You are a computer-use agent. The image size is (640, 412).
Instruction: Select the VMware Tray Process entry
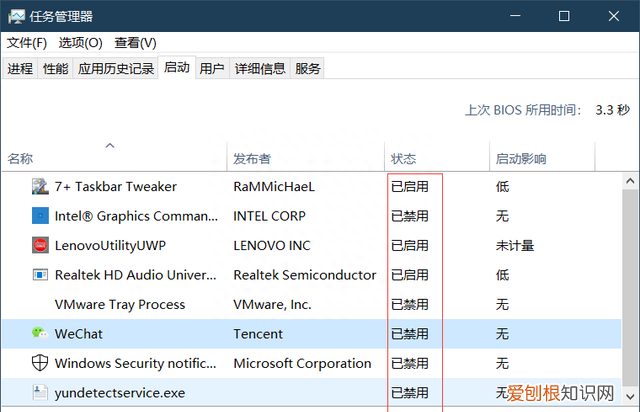click(120, 304)
